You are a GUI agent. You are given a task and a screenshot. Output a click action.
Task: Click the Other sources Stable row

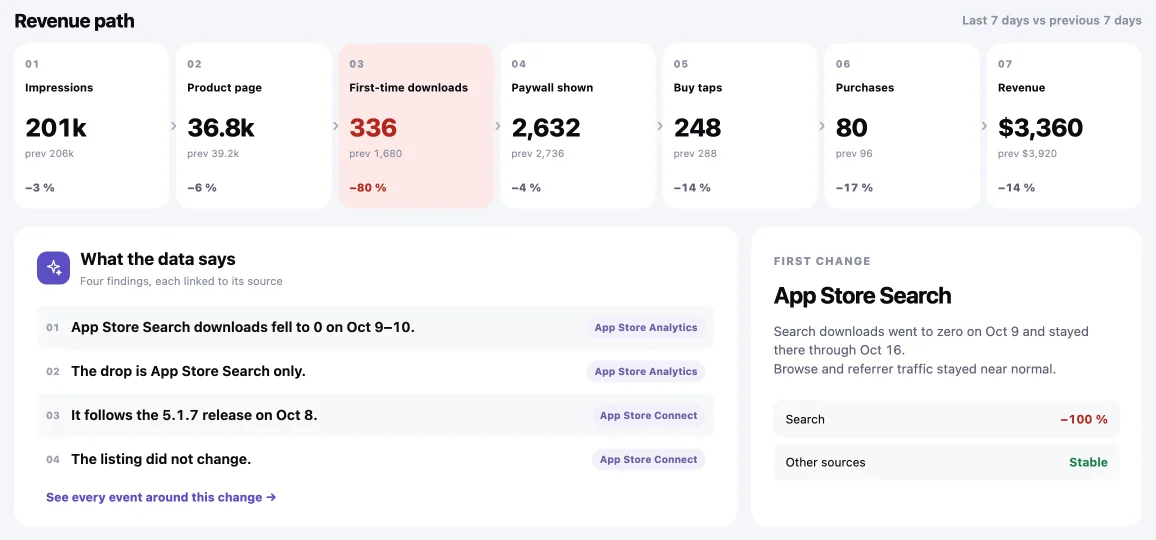pyautogui.click(x=947, y=463)
